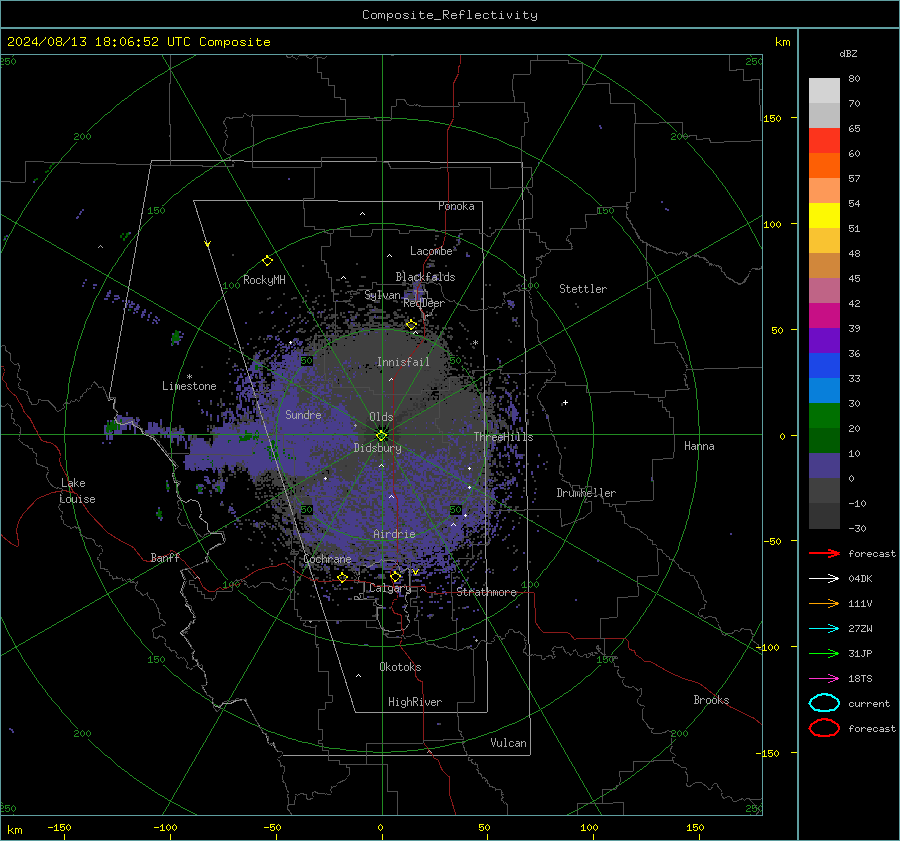This screenshot has height=841, width=900.
Task: Click the yellow radar-center marker at Olds
Action: click(381, 435)
